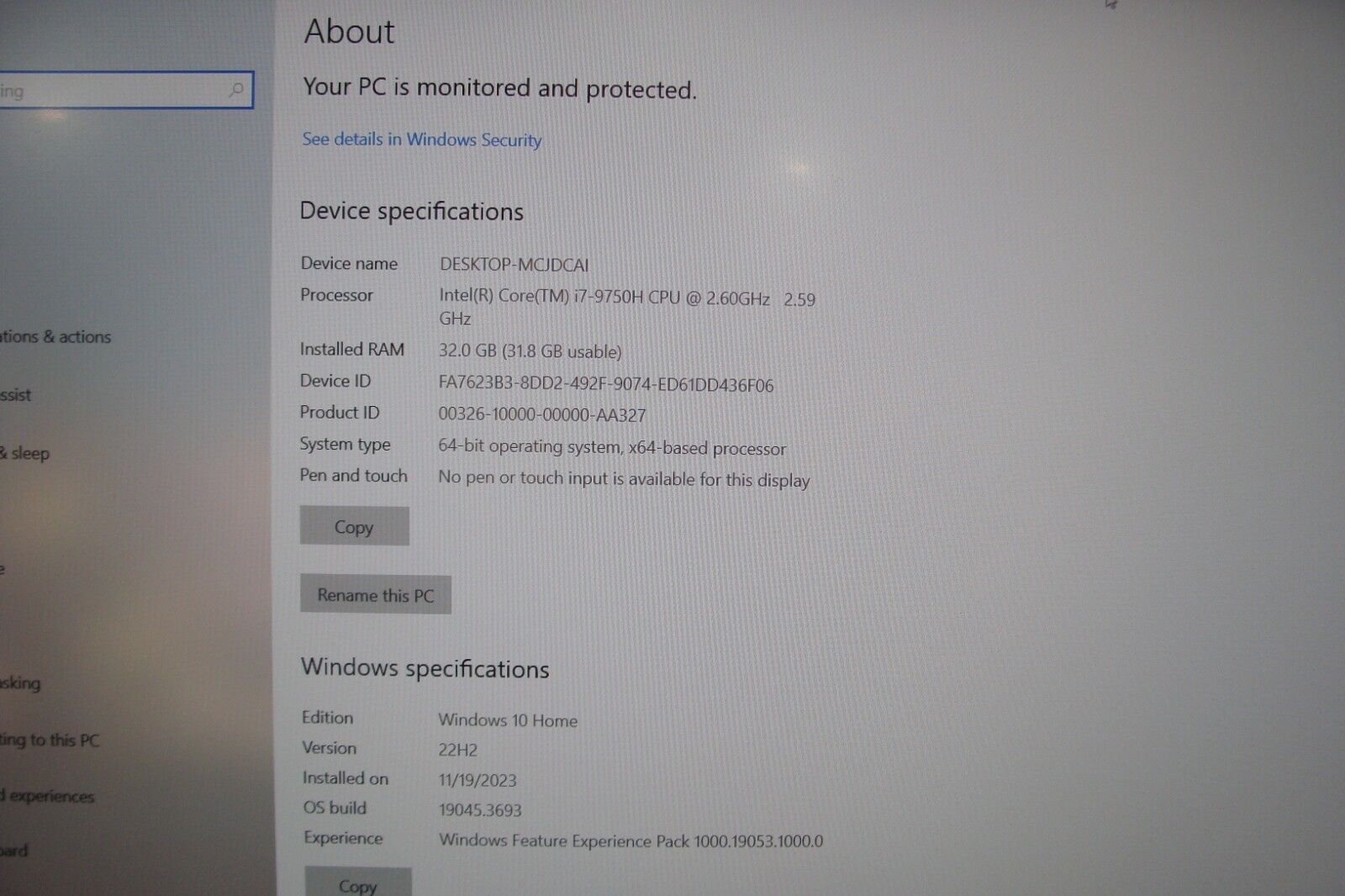Open See details in Windows Security link

pyautogui.click(x=422, y=140)
